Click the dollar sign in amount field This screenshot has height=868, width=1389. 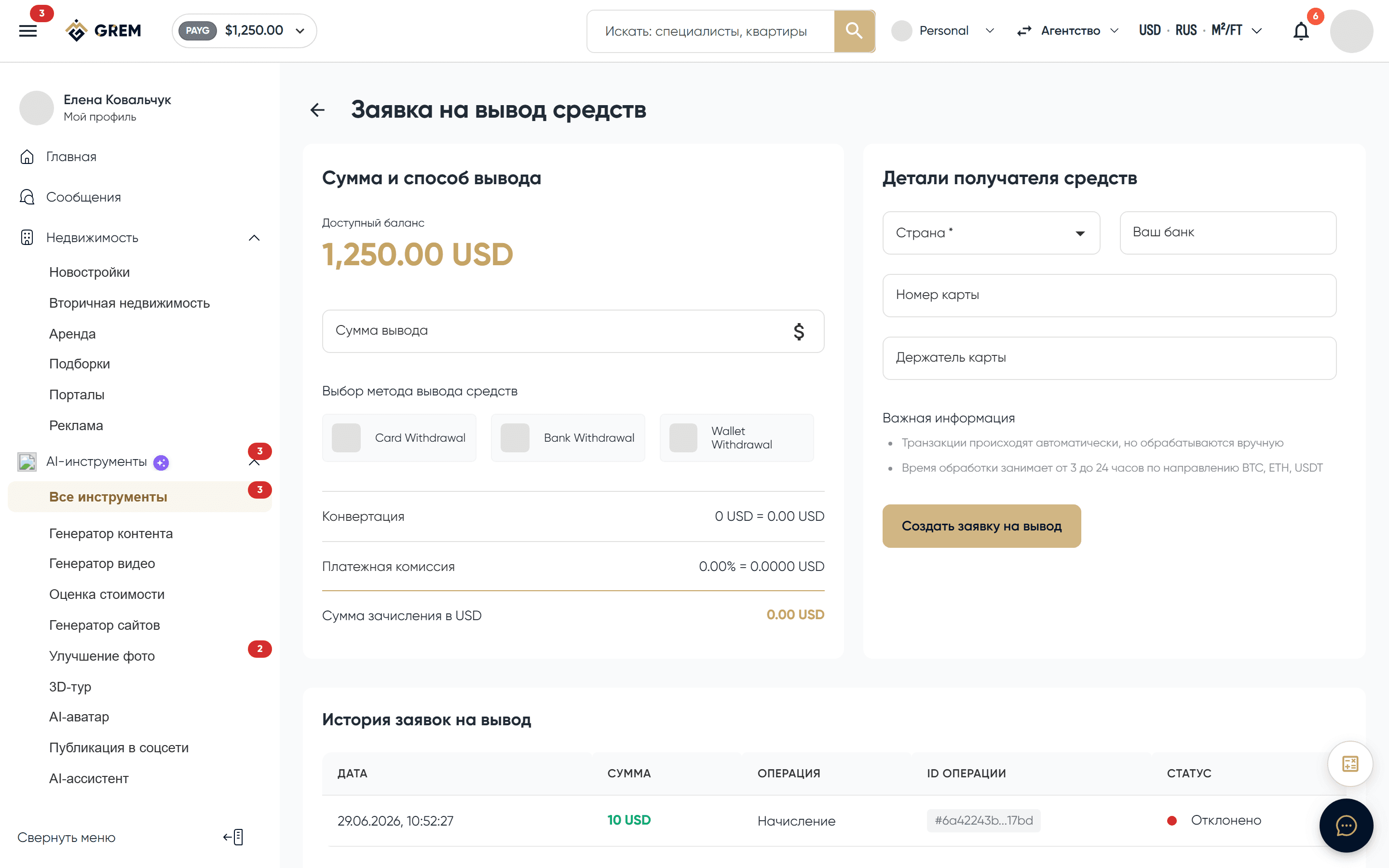point(798,331)
